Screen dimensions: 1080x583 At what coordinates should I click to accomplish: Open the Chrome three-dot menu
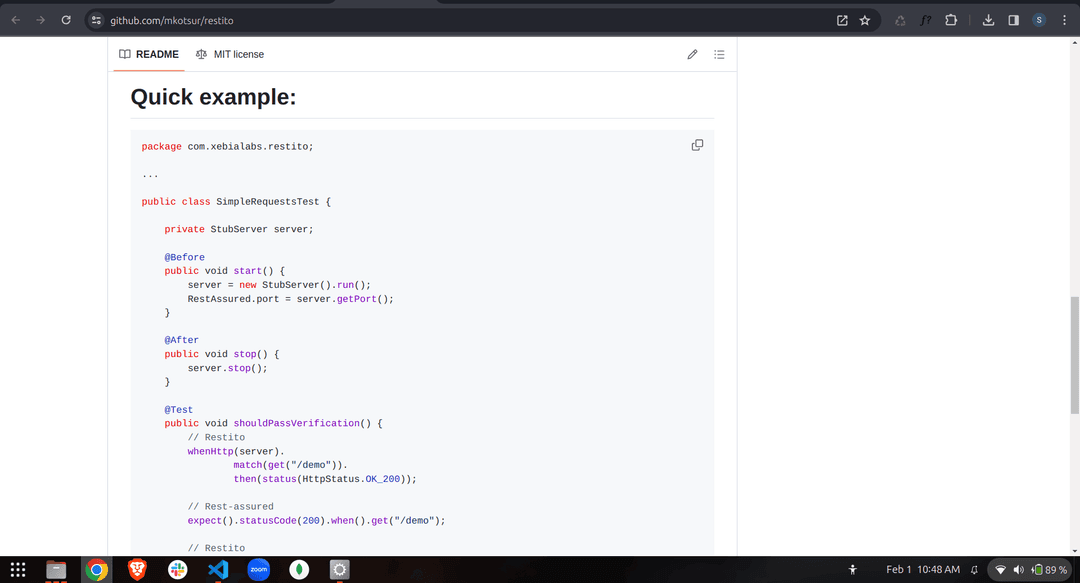pos(1064,20)
